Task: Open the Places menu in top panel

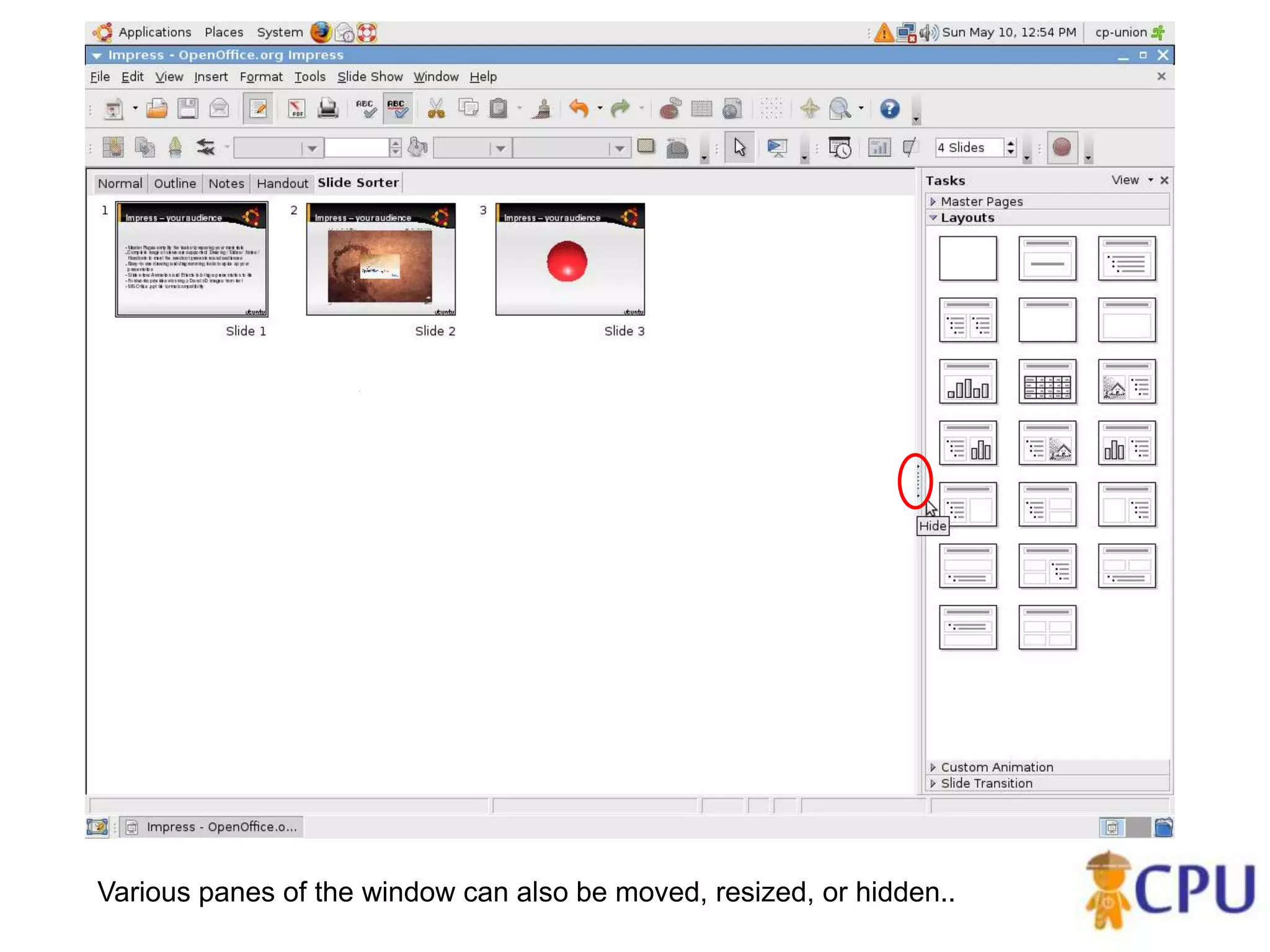Action: pyautogui.click(x=224, y=32)
